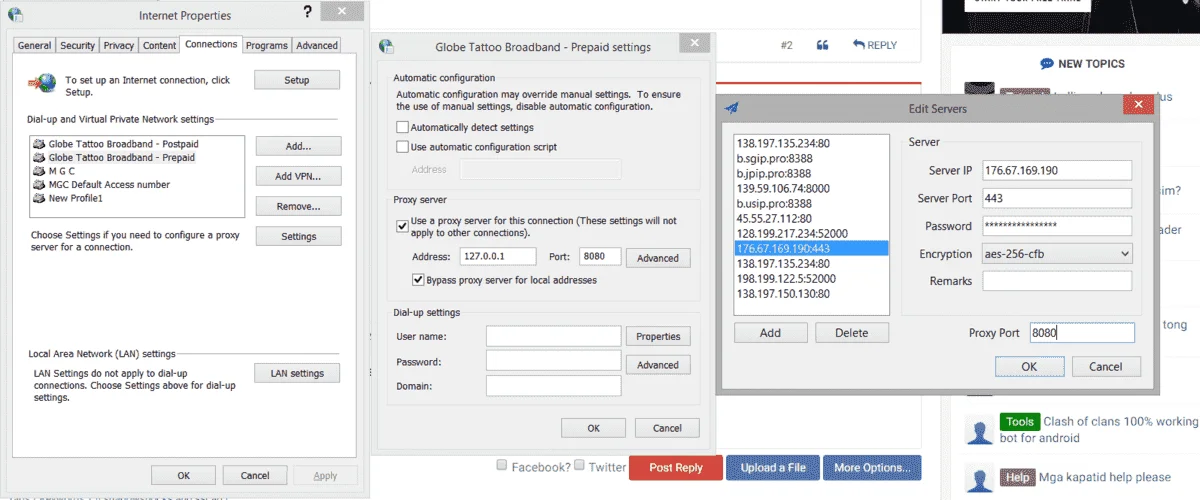Click the Prepaid settings dialog globe title icon
This screenshot has height=500, width=1200.
[386, 46]
